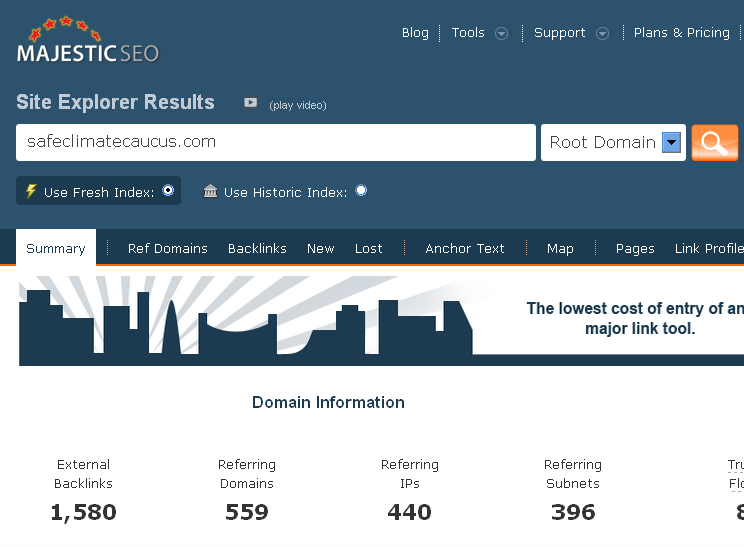The width and height of the screenshot is (744, 547).
Task: Switch to the Link Profile tab
Action: 709,248
